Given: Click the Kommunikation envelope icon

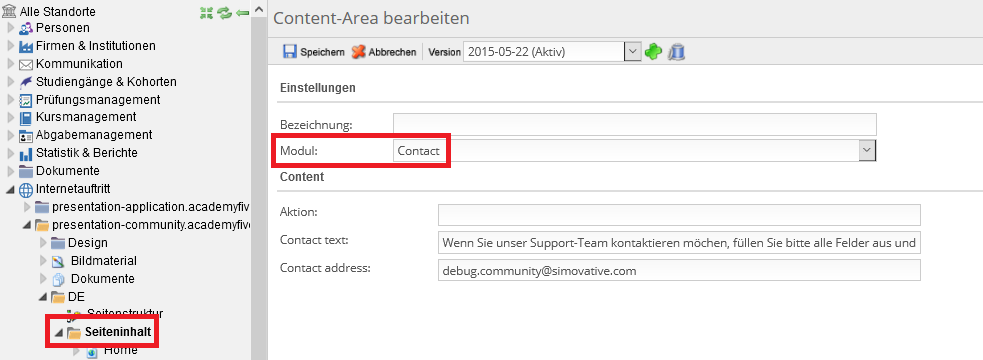Looking at the screenshot, I should tap(26, 64).
